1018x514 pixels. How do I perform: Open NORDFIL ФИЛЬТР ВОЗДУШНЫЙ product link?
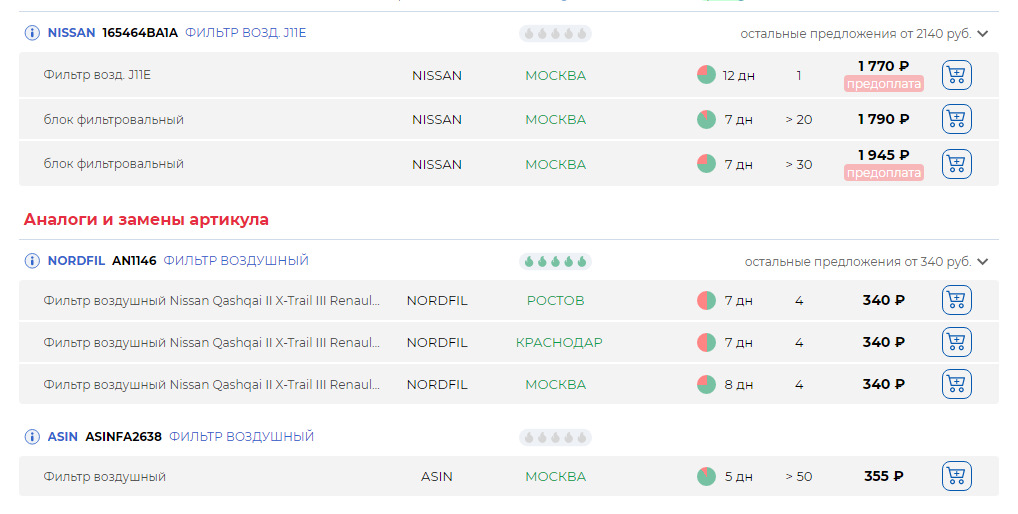click(236, 261)
